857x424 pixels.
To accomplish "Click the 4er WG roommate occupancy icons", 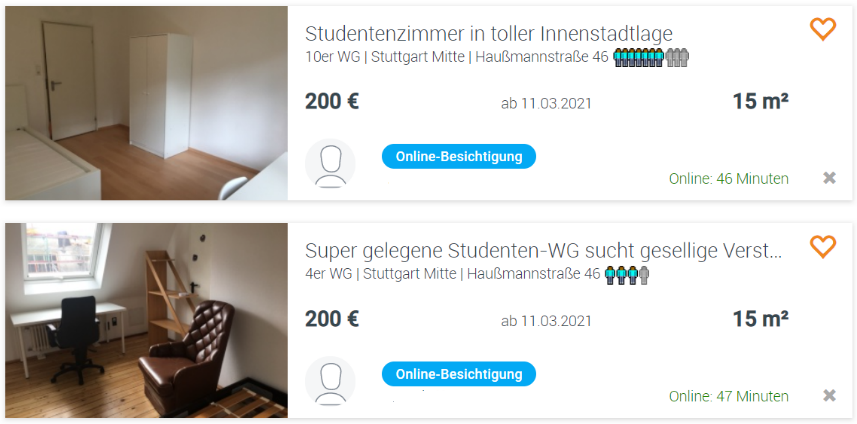I will [627, 274].
